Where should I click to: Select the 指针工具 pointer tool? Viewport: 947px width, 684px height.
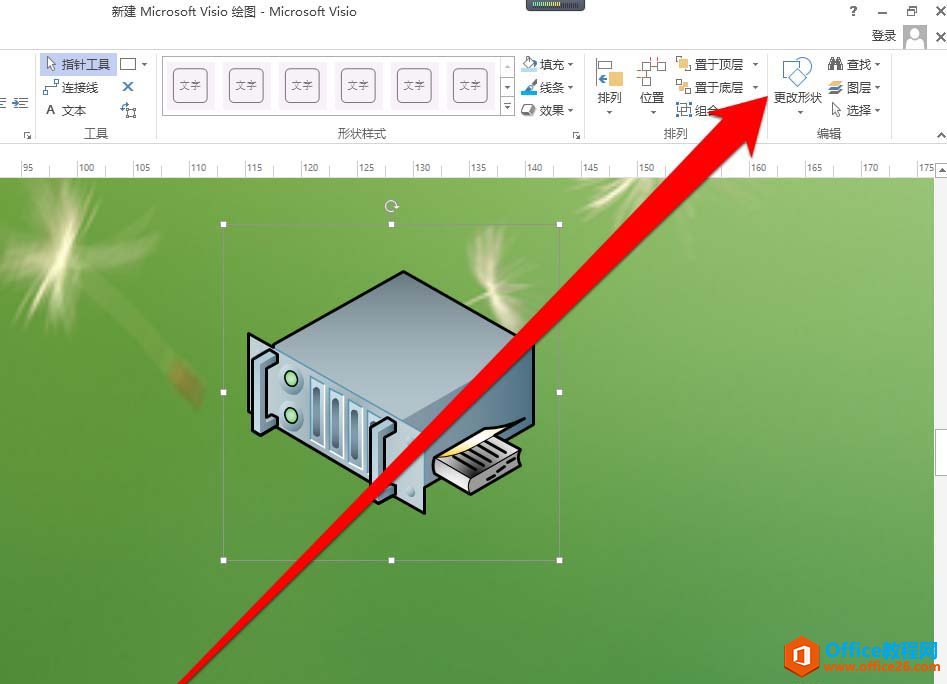click(79, 64)
